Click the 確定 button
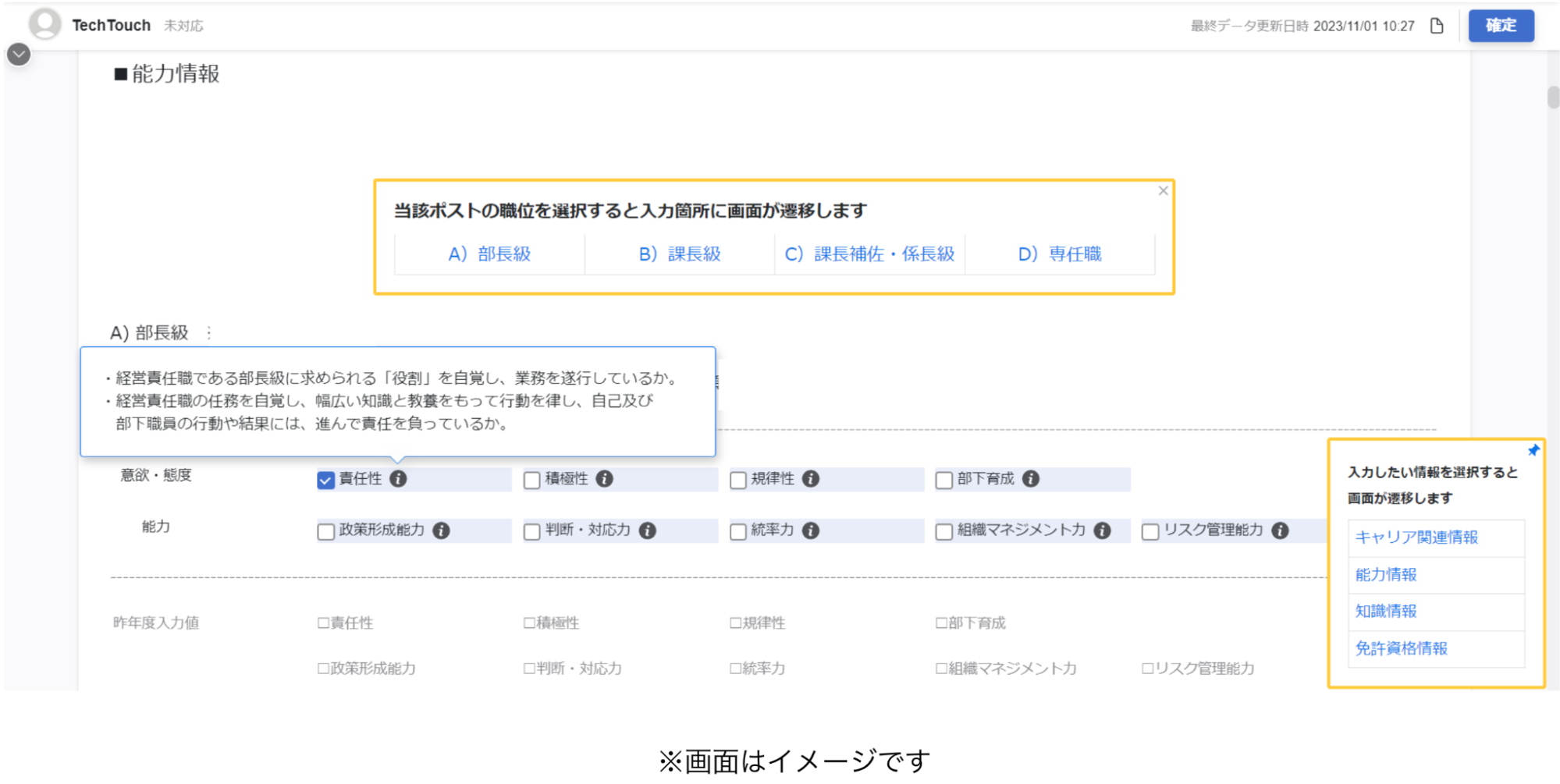The image size is (1560, 784). pyautogui.click(x=1500, y=25)
